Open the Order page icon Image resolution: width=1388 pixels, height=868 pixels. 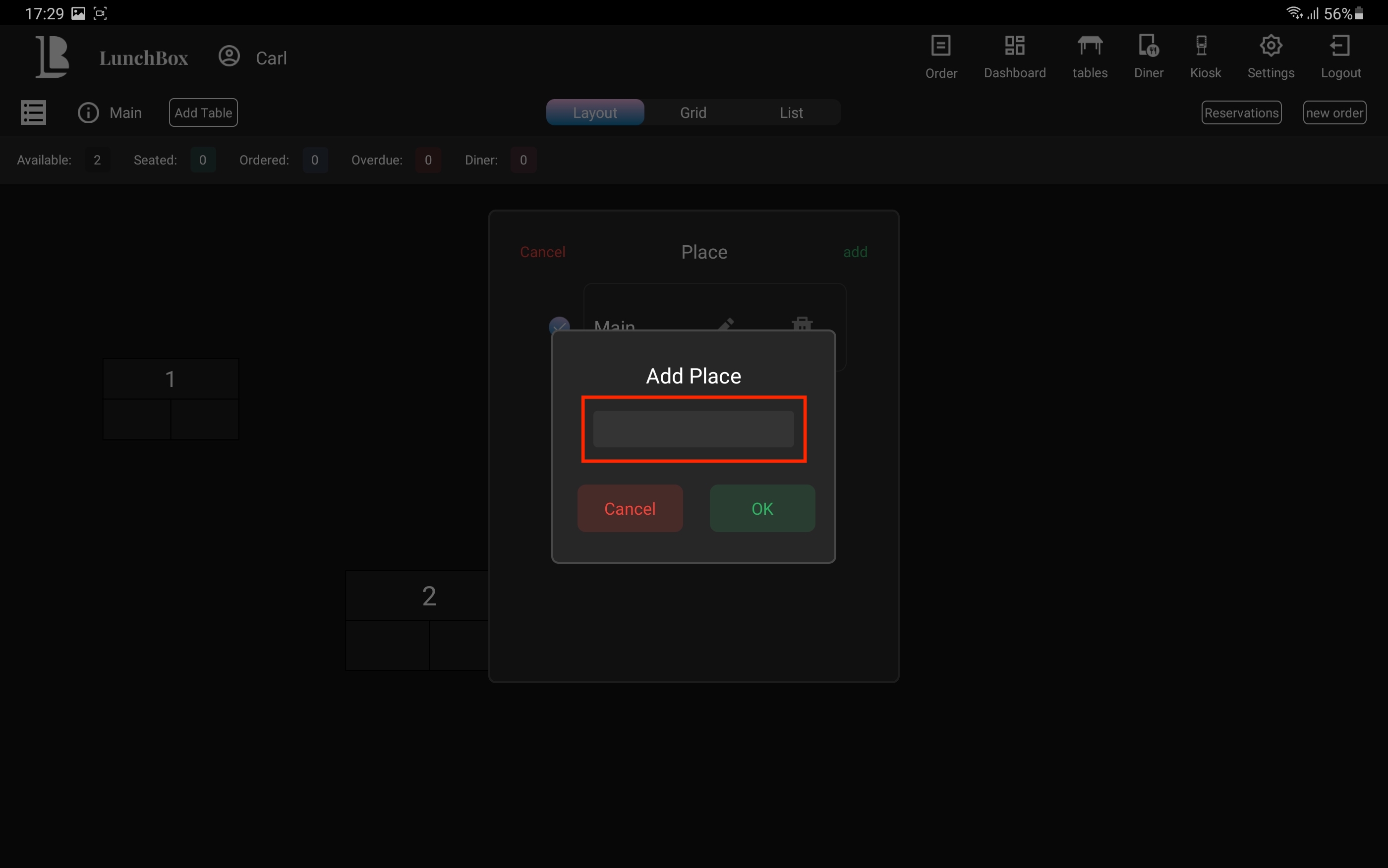[x=941, y=47]
